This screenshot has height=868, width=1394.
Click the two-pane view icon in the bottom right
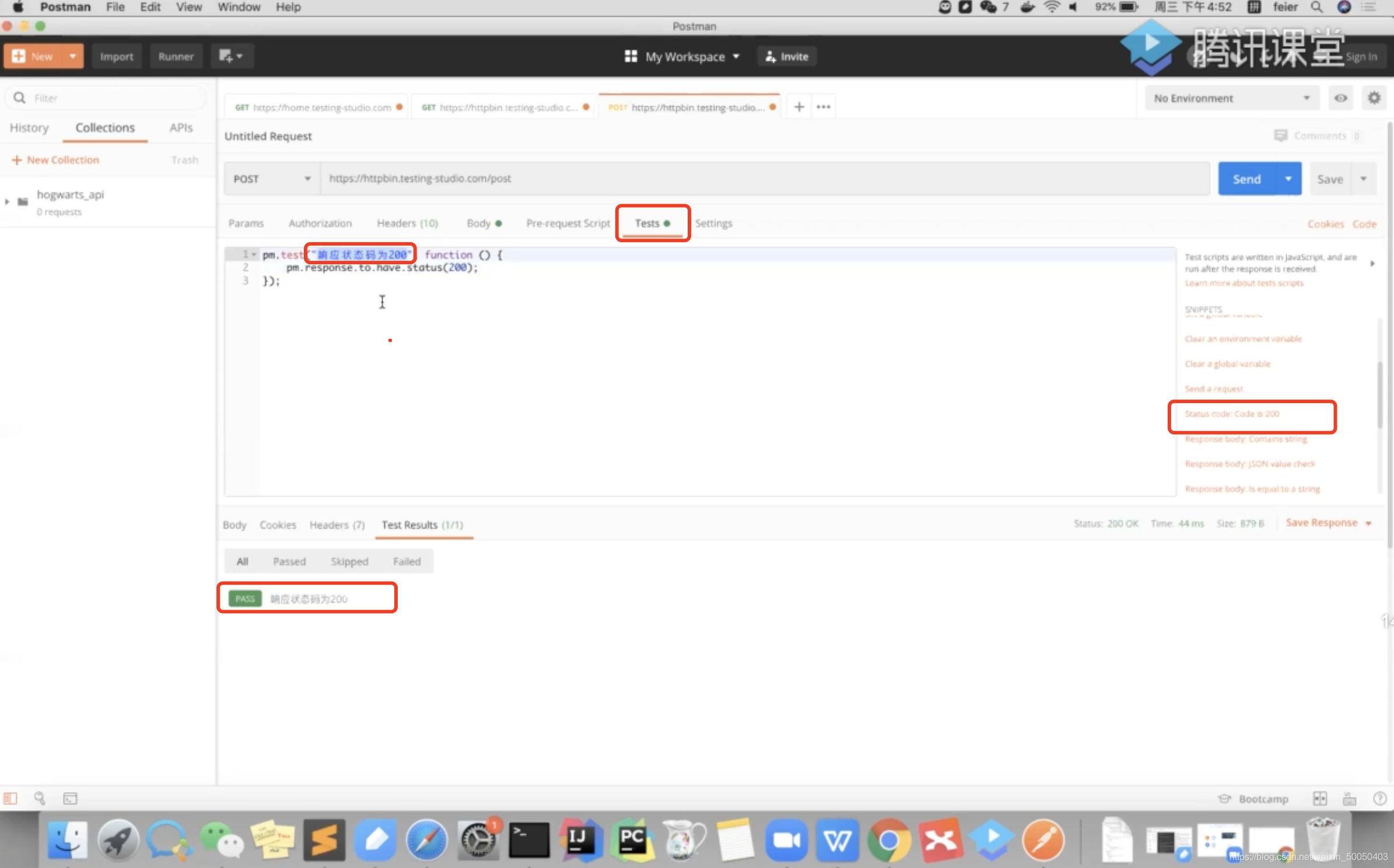[x=1319, y=799]
